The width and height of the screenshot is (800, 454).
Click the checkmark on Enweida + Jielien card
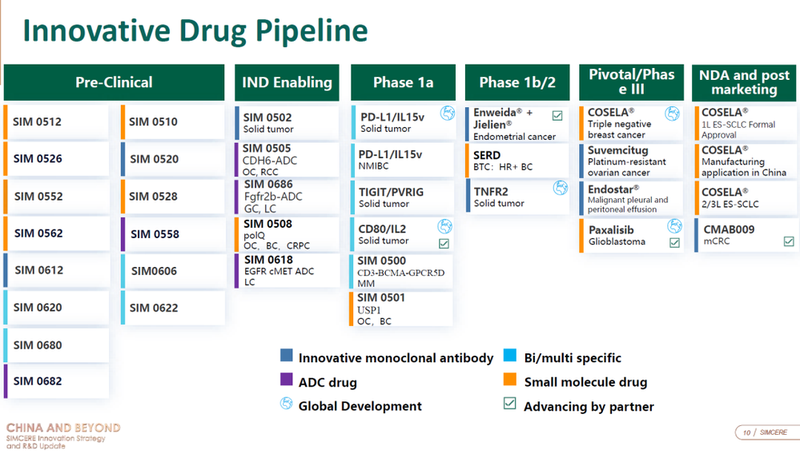pyautogui.click(x=556, y=116)
